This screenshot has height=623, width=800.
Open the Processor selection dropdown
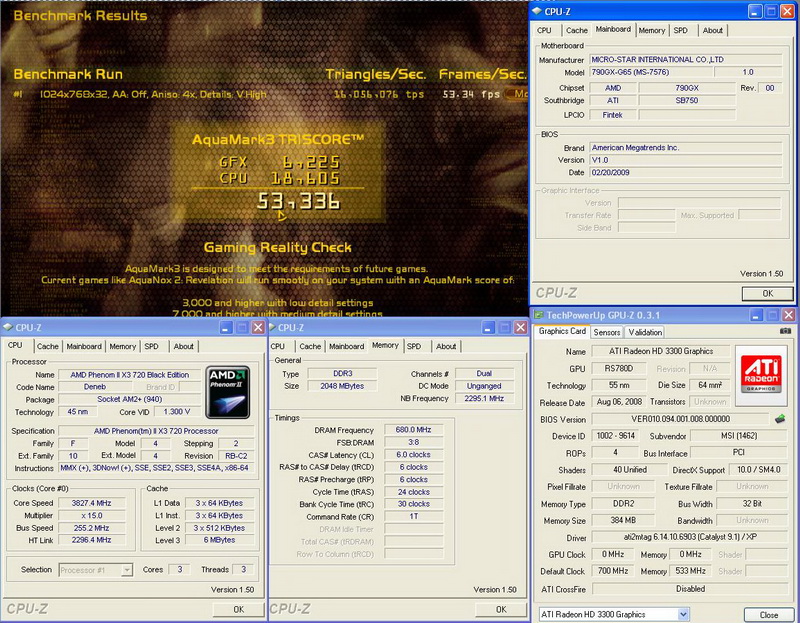[127, 570]
